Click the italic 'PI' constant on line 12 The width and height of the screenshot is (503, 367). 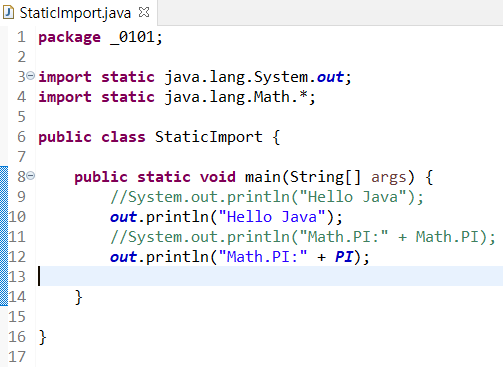tap(344, 257)
